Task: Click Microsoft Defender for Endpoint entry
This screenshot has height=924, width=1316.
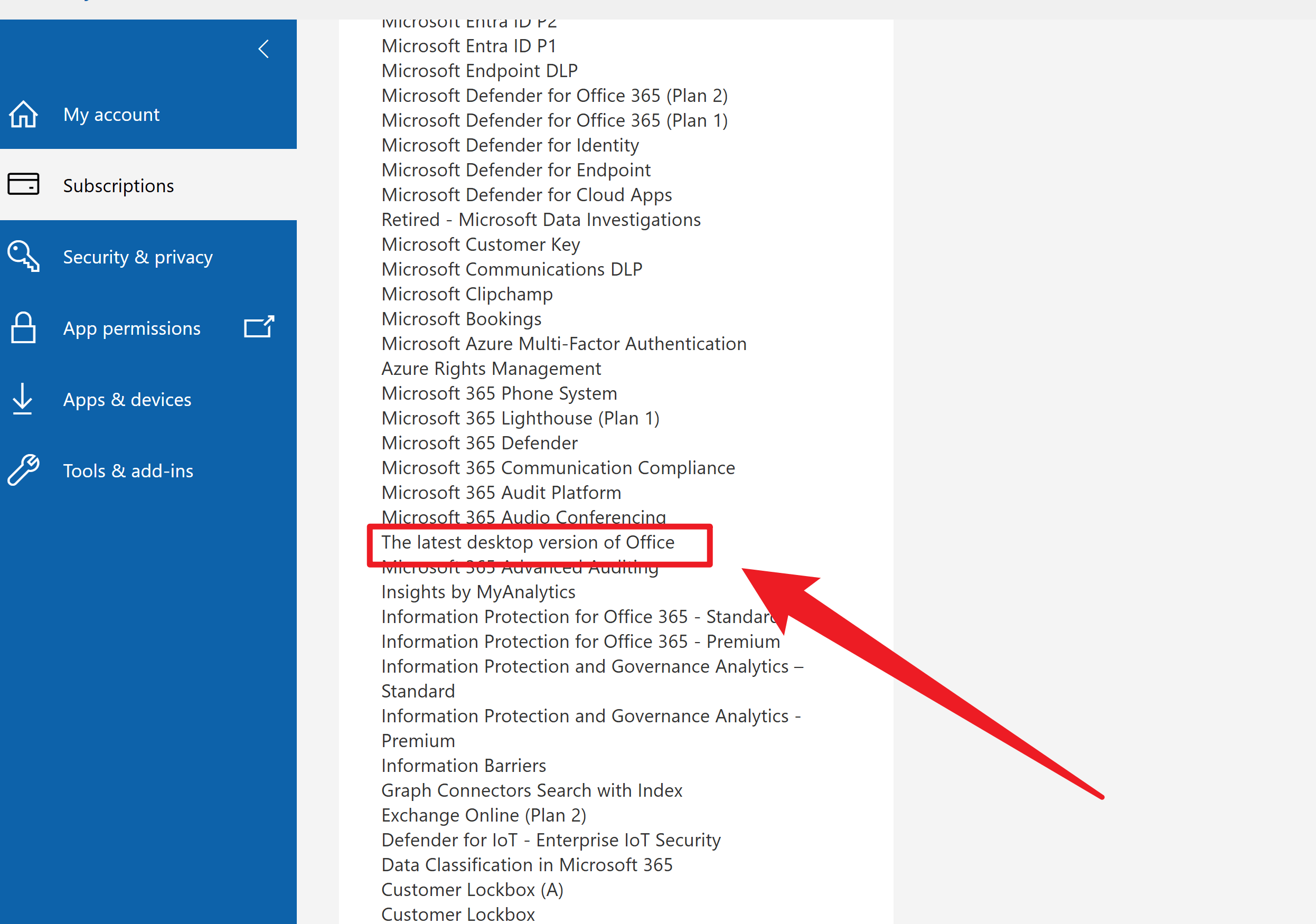Action: 516,170
